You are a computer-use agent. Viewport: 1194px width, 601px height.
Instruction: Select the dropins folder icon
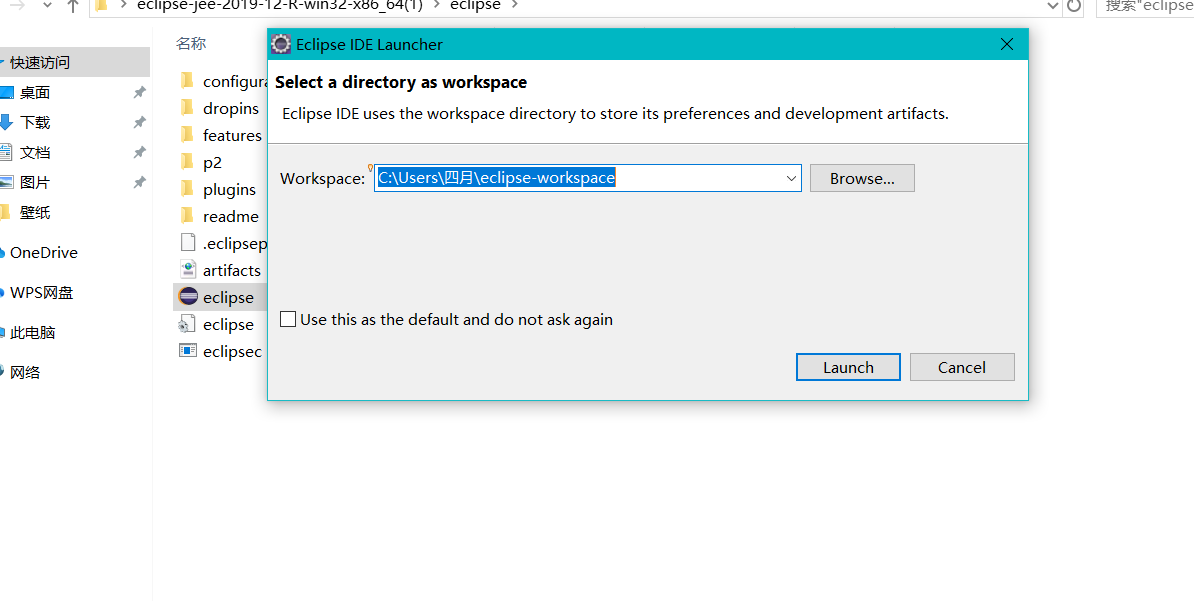click(x=187, y=108)
